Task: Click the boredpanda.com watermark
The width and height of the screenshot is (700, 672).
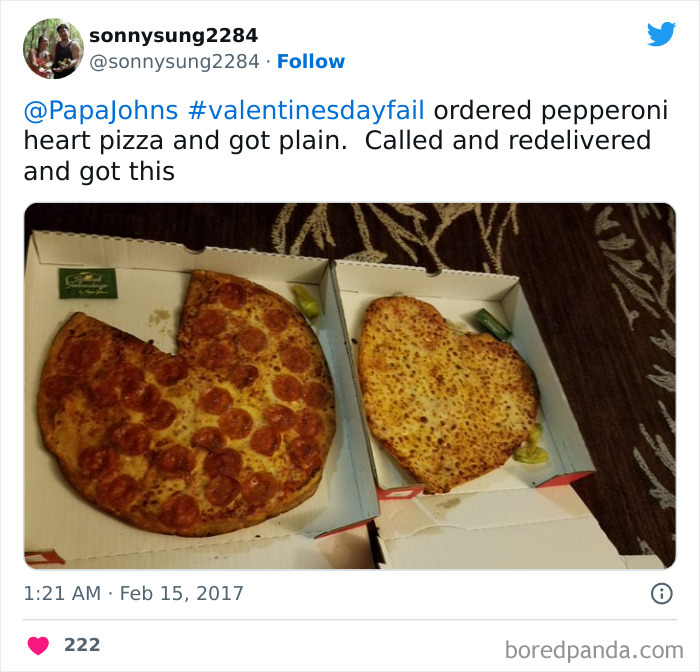Action: [594, 650]
